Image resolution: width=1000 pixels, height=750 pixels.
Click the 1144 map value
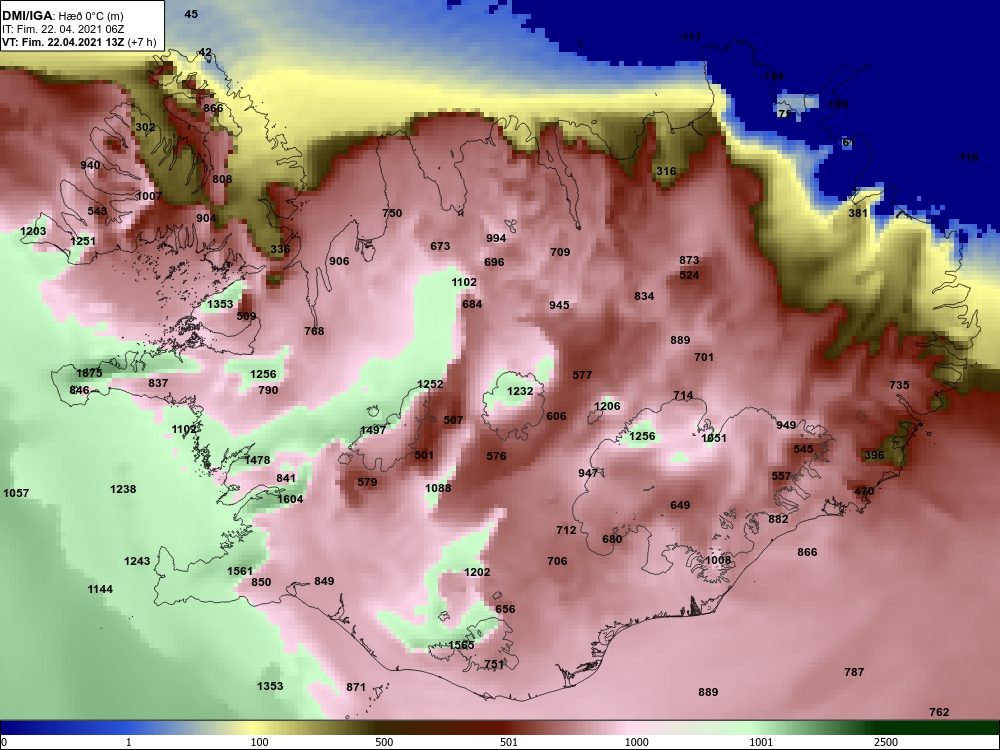(x=100, y=589)
